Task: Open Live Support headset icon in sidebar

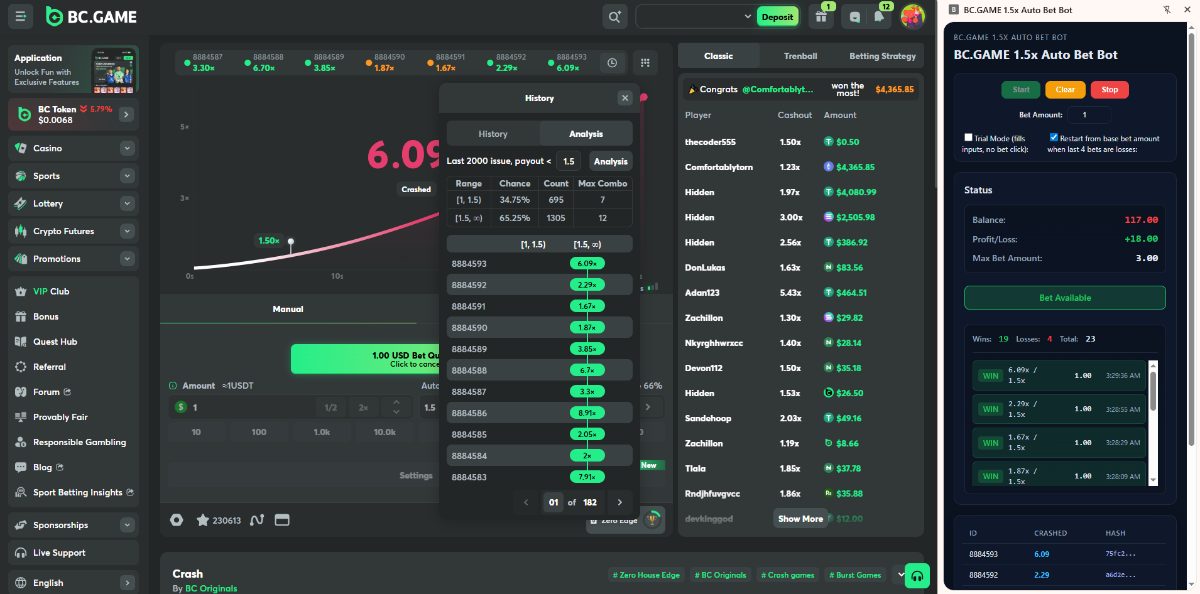Action: pyautogui.click(x=21, y=553)
